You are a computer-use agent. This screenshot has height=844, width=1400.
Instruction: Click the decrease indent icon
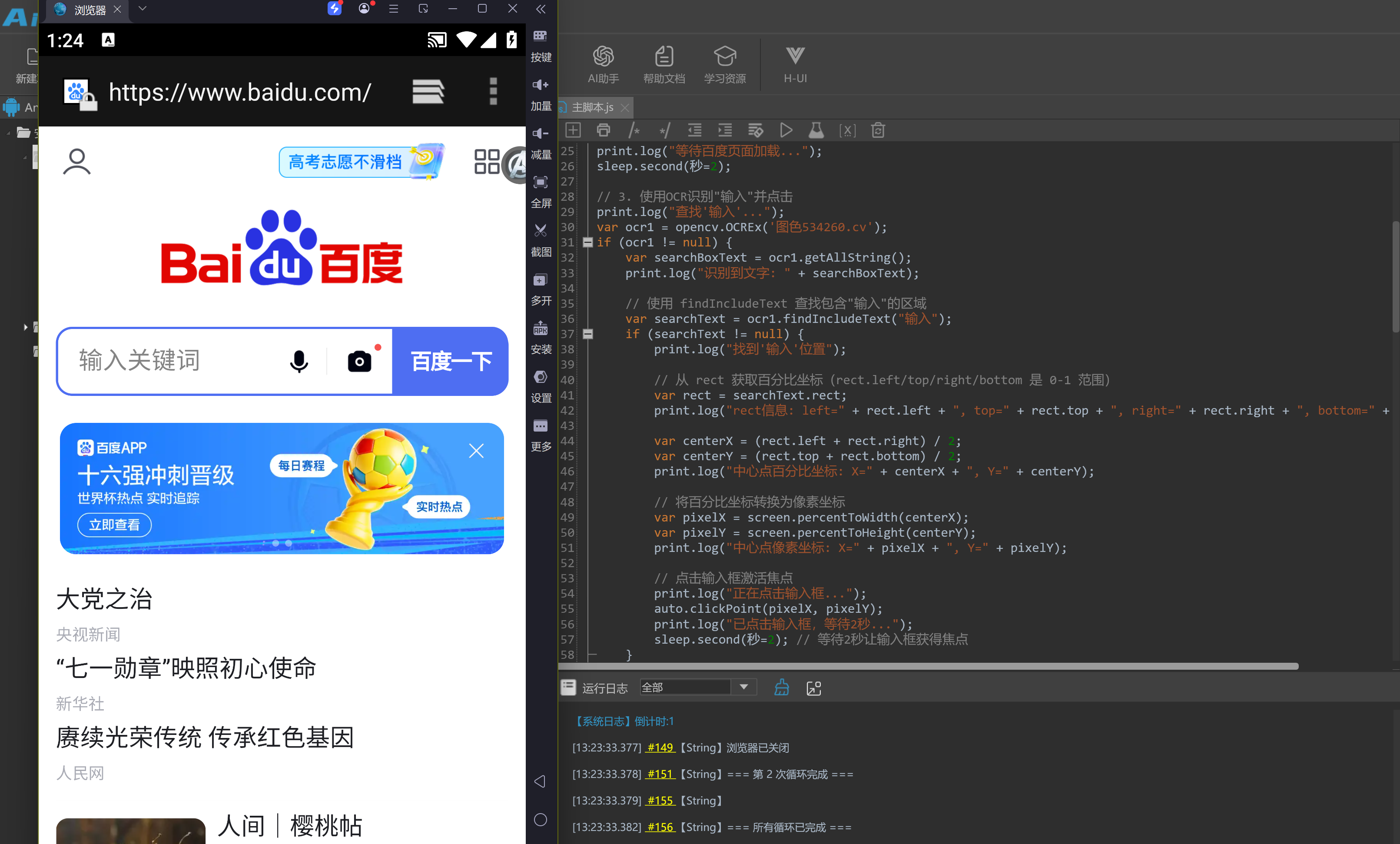[x=694, y=130]
